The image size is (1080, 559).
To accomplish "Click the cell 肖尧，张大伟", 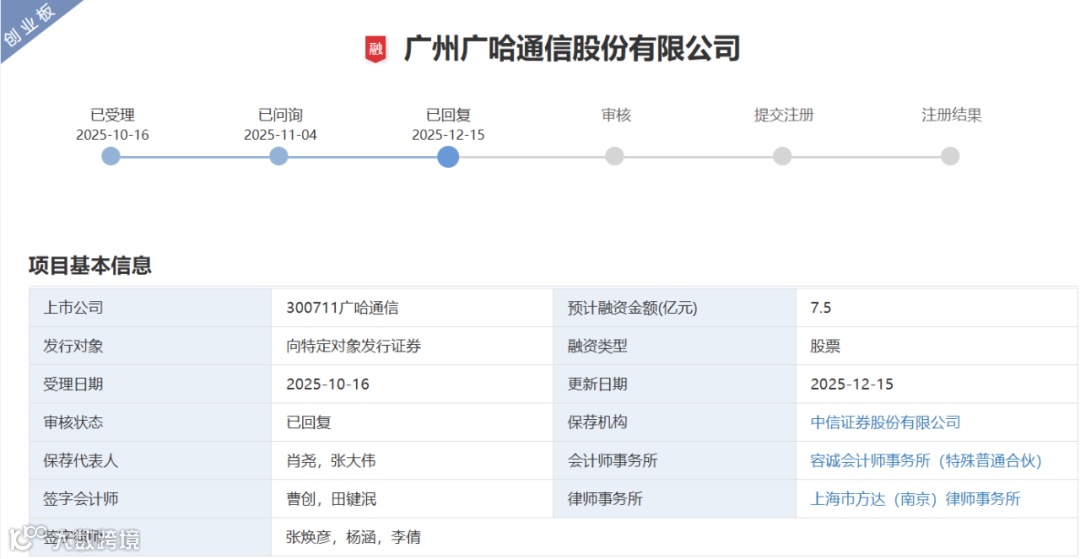I will [331, 461].
